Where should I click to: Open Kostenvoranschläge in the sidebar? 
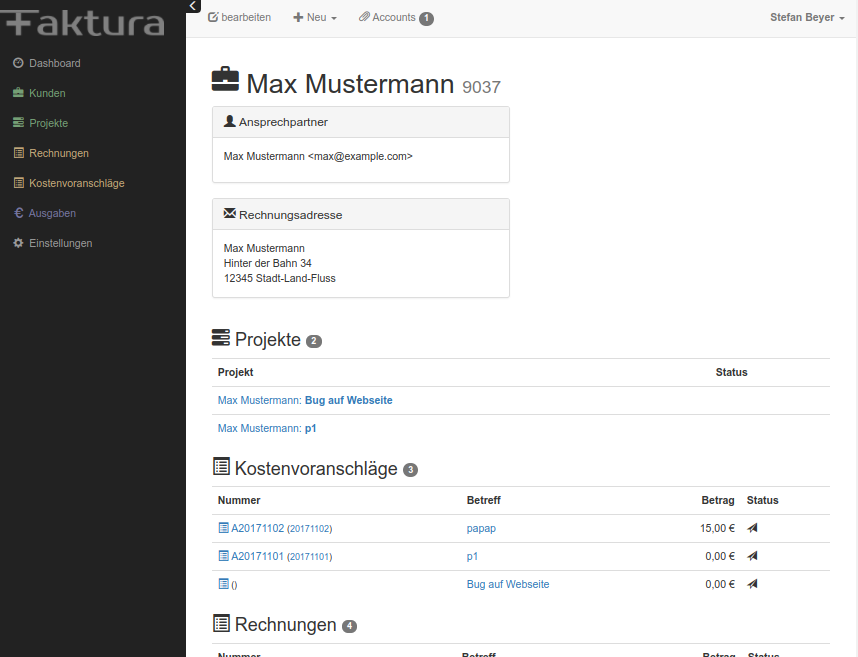pyautogui.click(x=77, y=183)
